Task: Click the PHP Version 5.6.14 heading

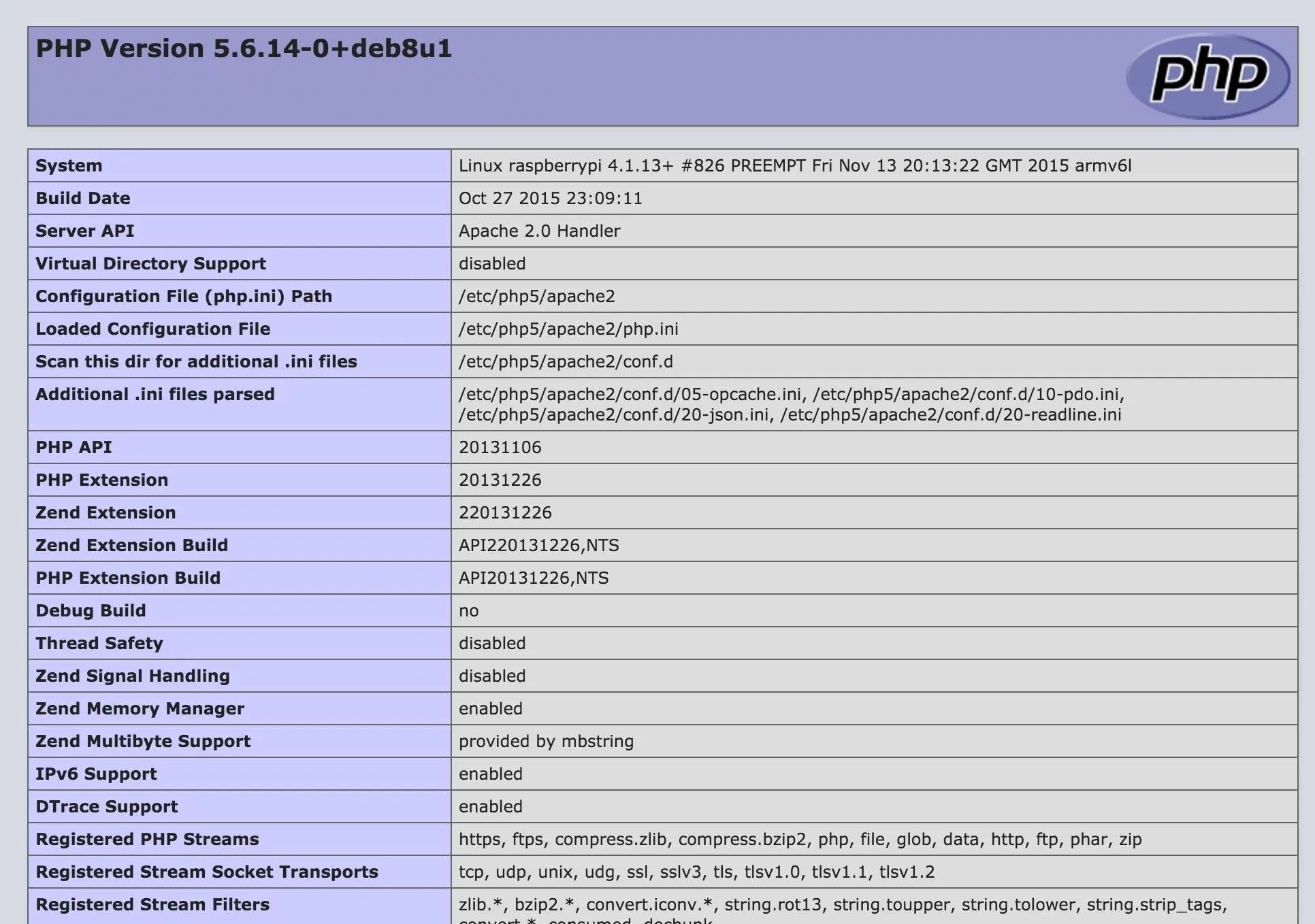Action: click(x=244, y=49)
